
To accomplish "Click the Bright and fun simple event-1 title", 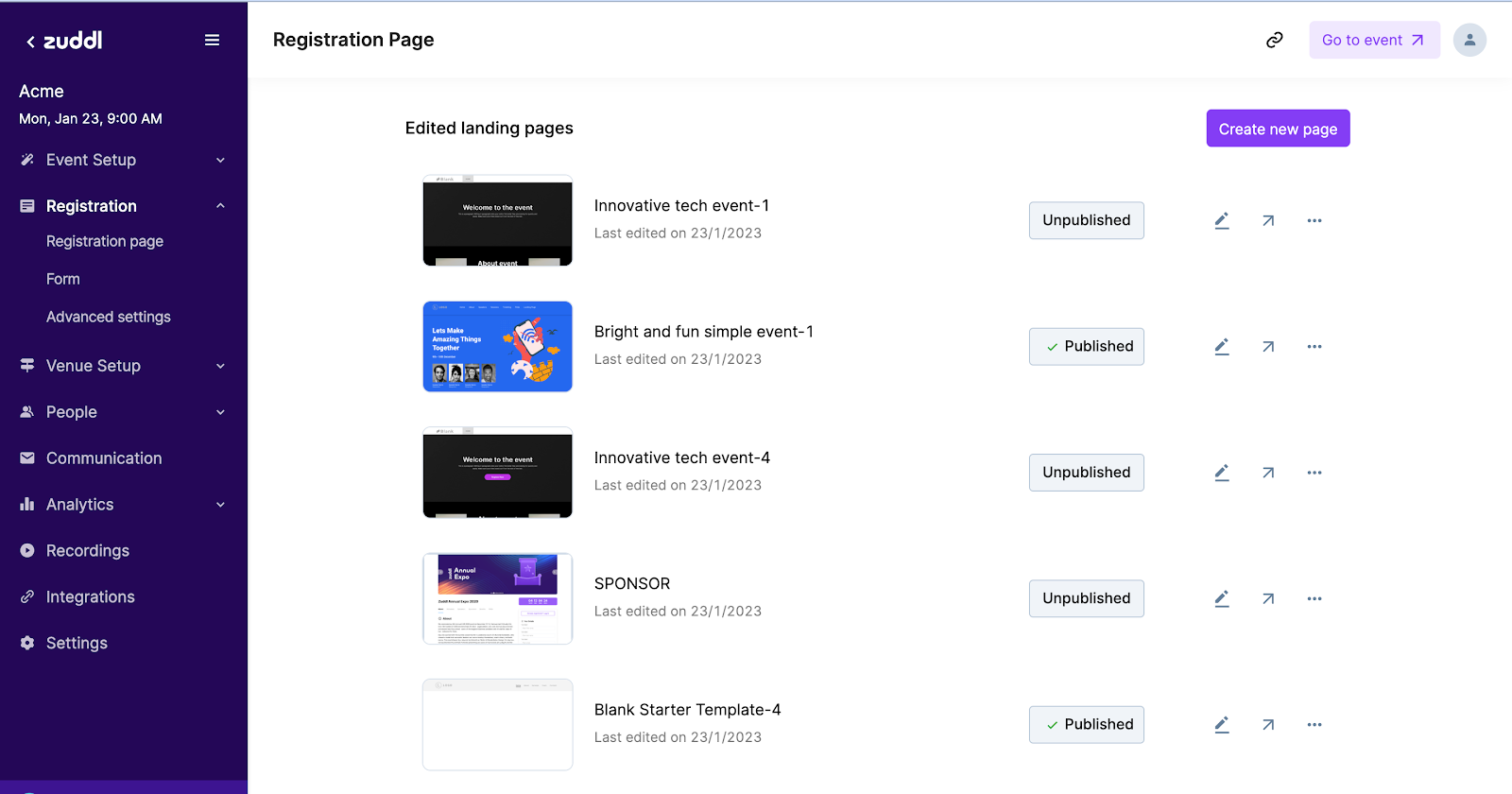I will coord(704,332).
